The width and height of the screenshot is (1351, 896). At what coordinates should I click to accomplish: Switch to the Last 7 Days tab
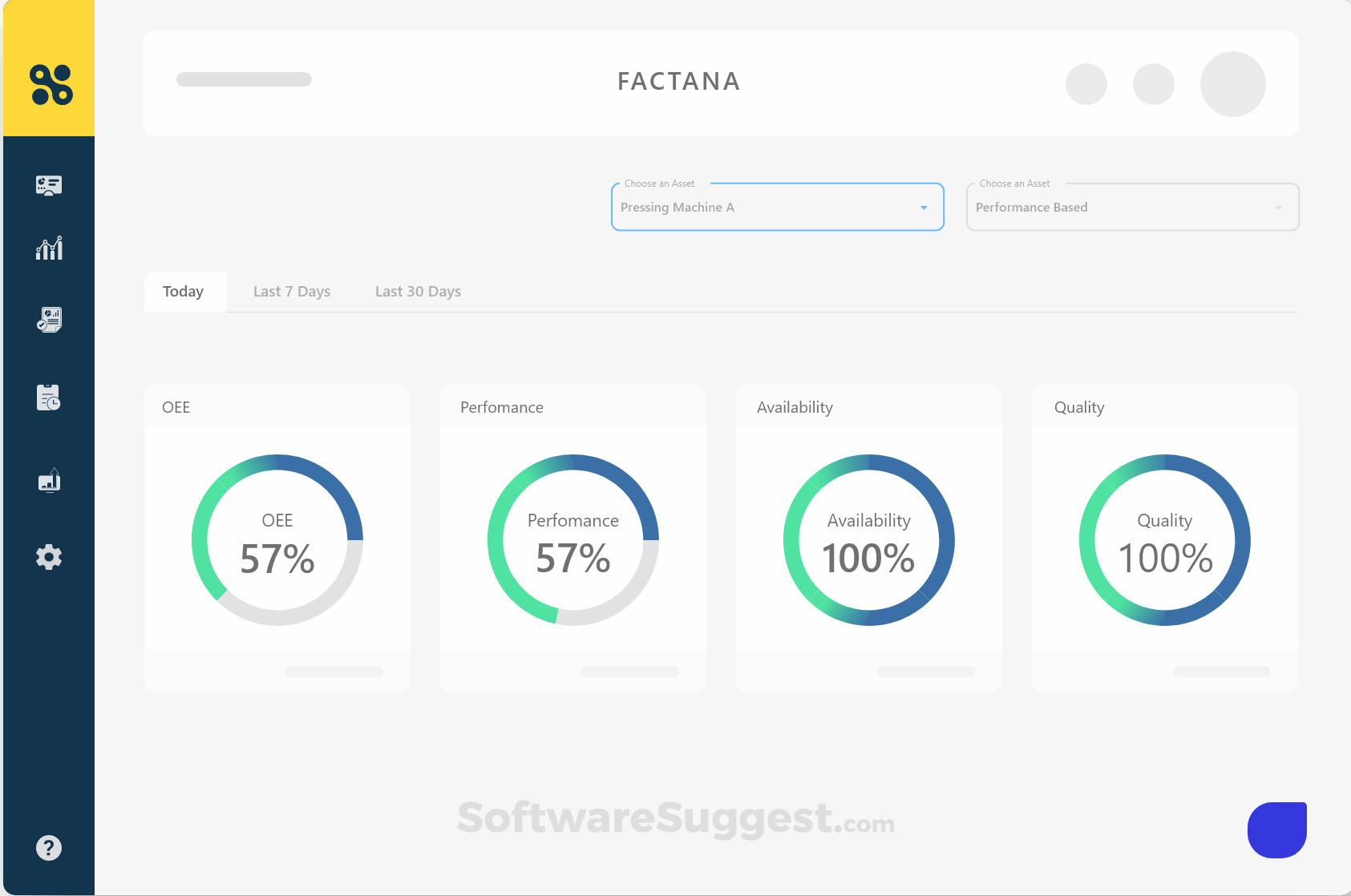pyautogui.click(x=291, y=291)
